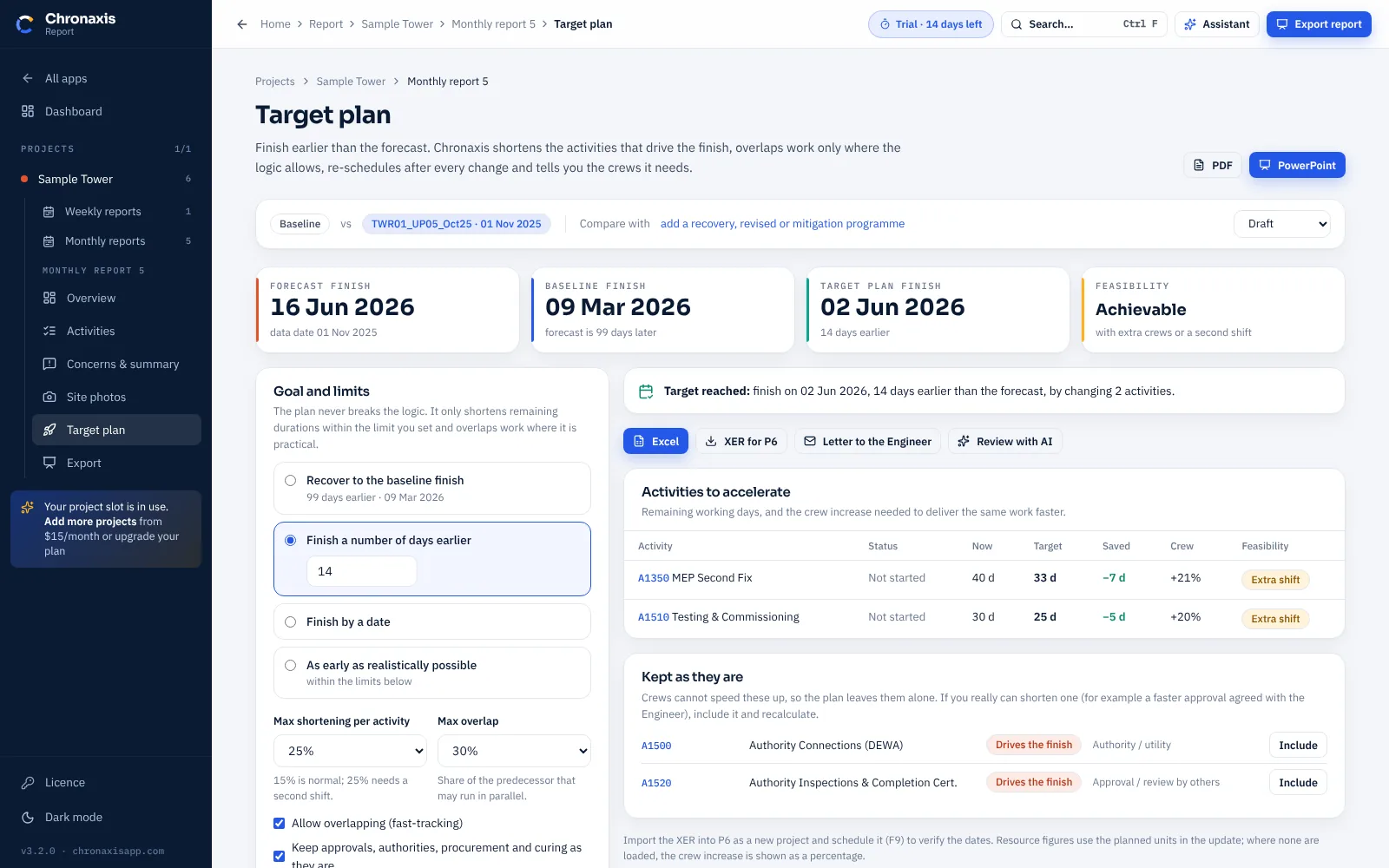Click the search magnifier icon
1389x868 pixels.
pyautogui.click(x=1017, y=24)
